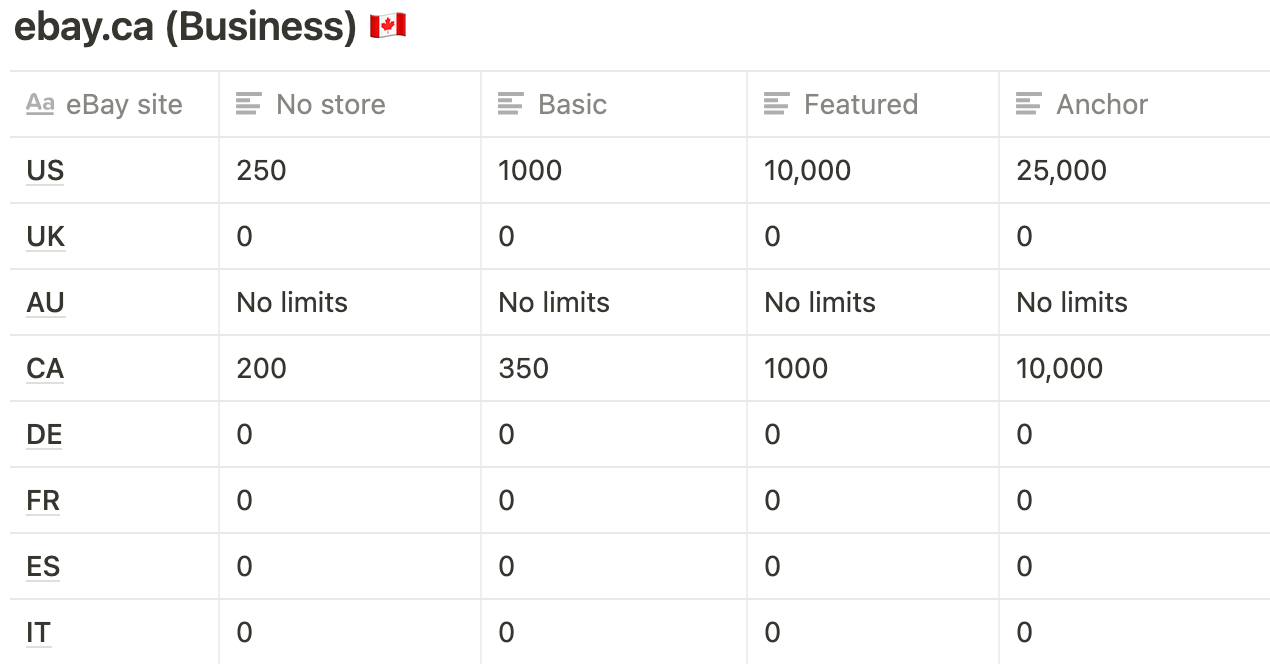
Task: Select the ebay.ca (Business) table title
Action: tap(185, 27)
